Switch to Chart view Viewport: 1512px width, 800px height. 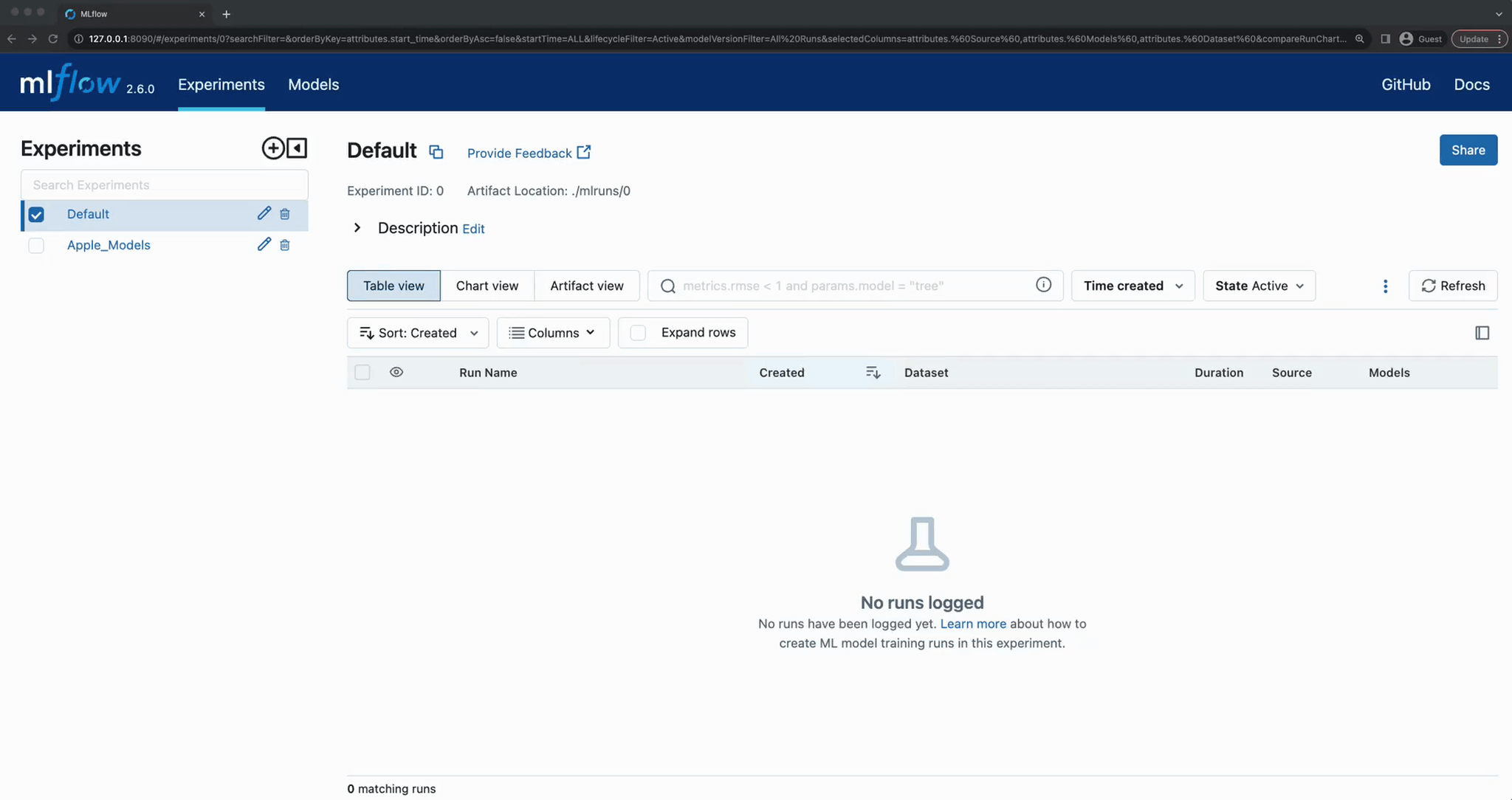click(x=487, y=286)
